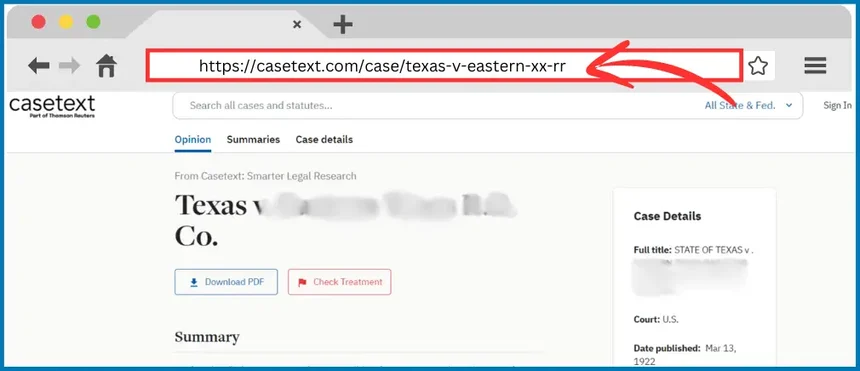Go forward with the browser forward arrow

point(69,66)
